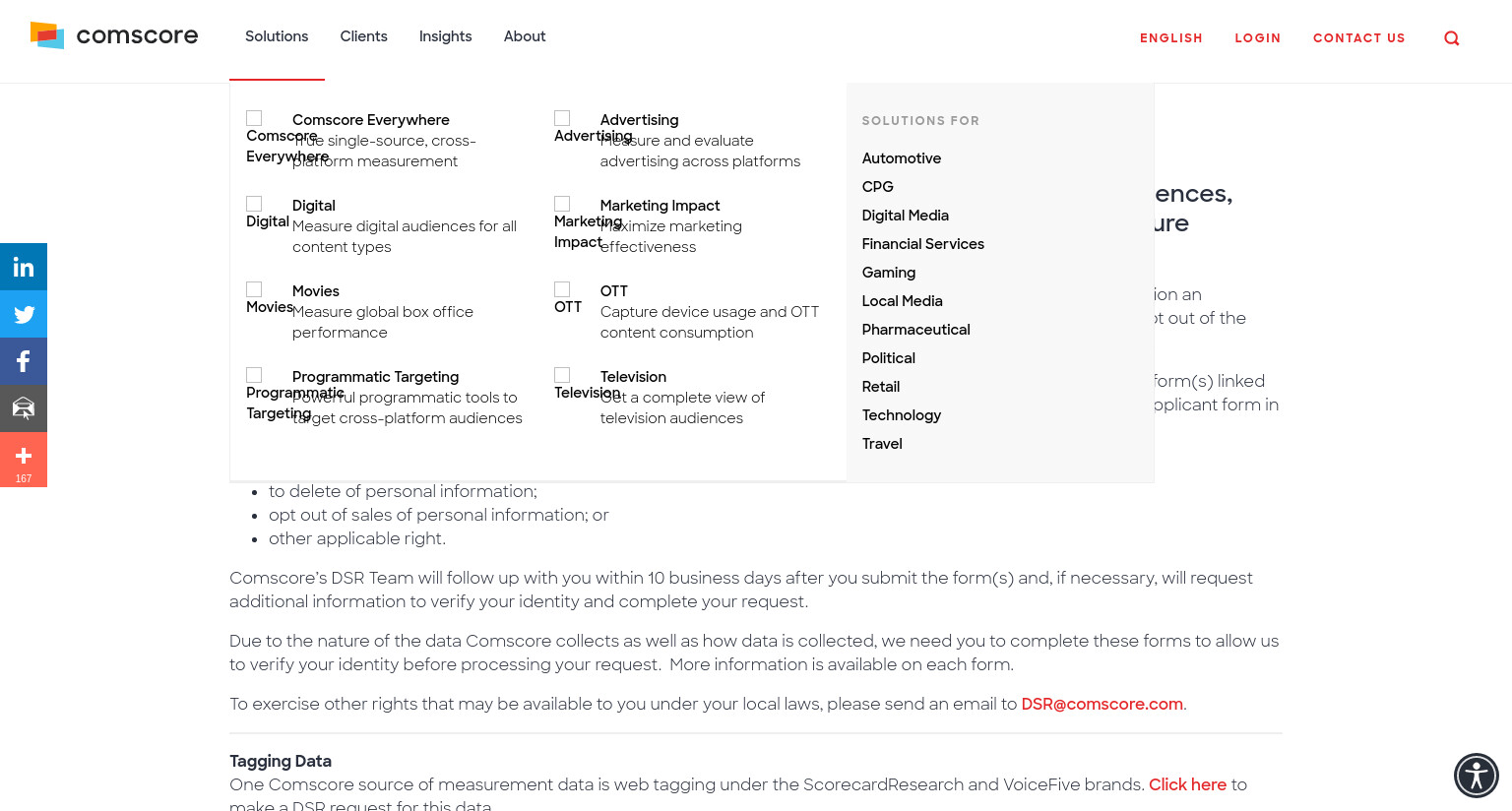The image size is (1512, 811).
Task: Click the Comscore logo icon
Action: point(47,35)
